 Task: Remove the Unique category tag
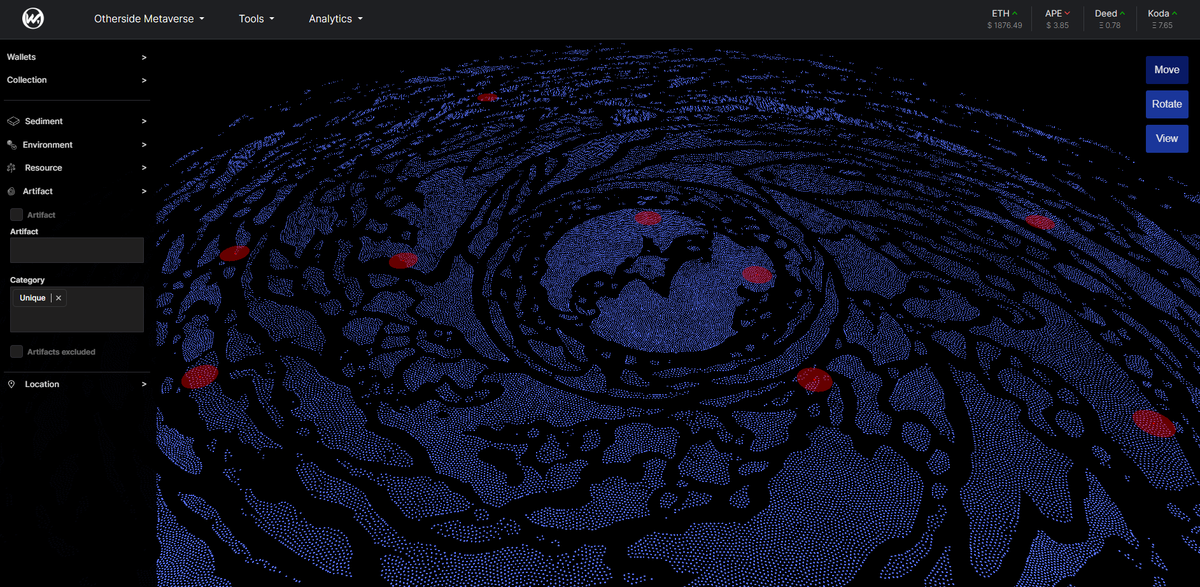pyautogui.click(x=59, y=298)
